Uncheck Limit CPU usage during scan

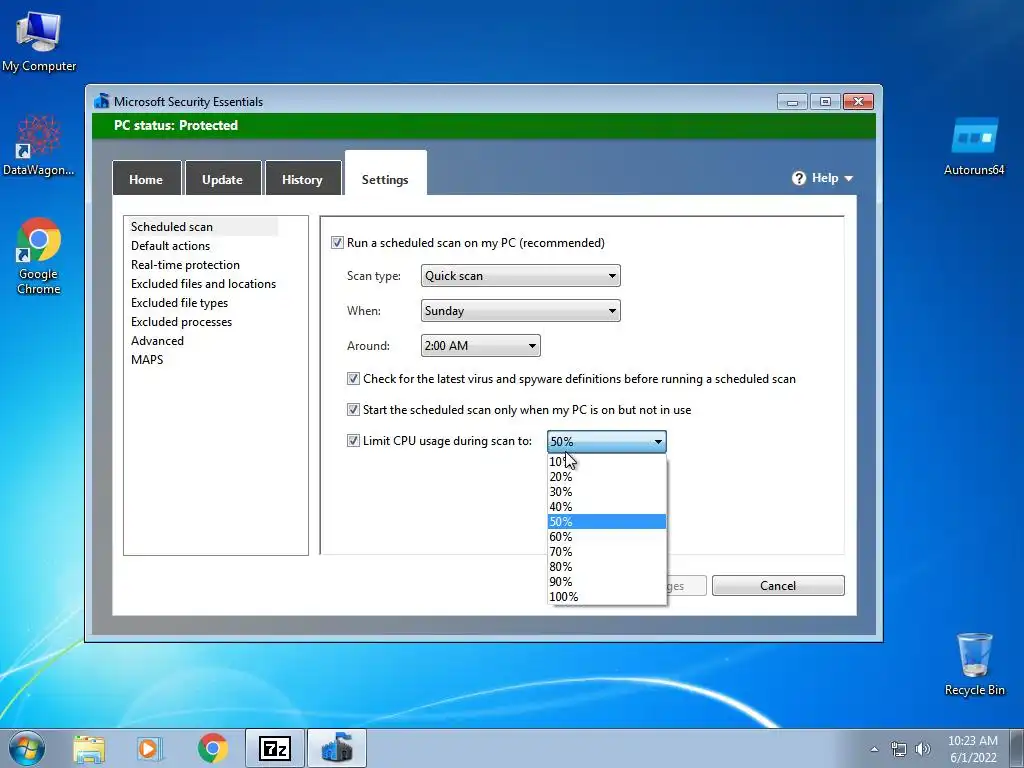coord(353,441)
